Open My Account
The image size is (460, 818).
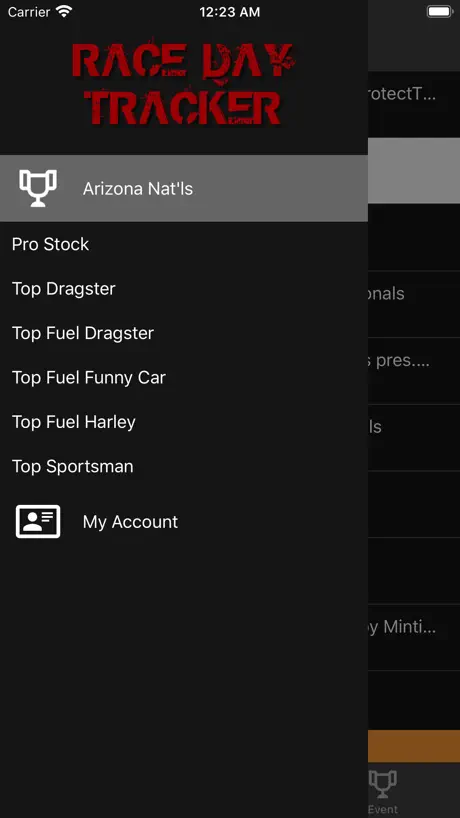click(130, 522)
